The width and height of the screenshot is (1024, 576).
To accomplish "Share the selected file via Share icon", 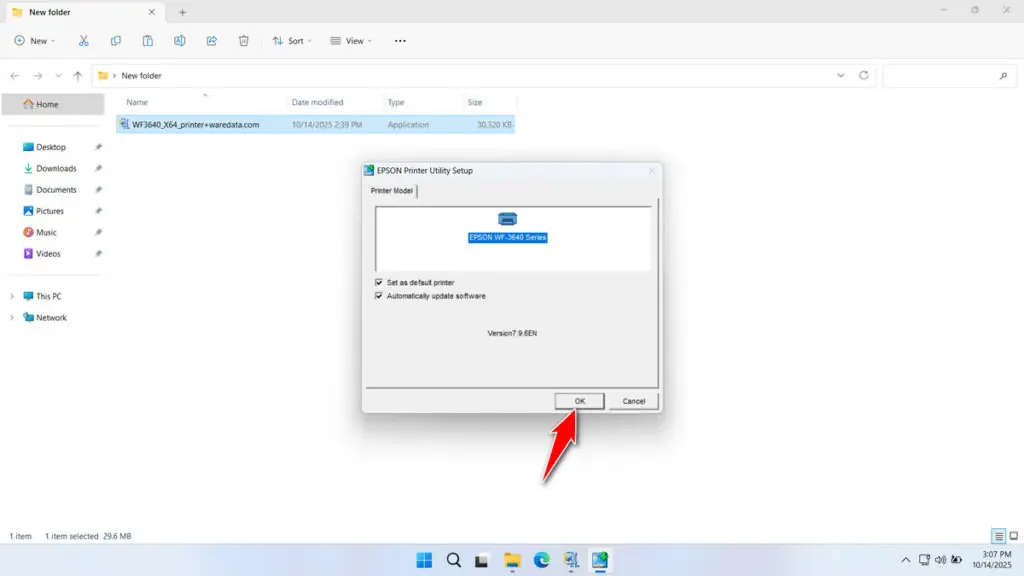I will [x=211, y=40].
